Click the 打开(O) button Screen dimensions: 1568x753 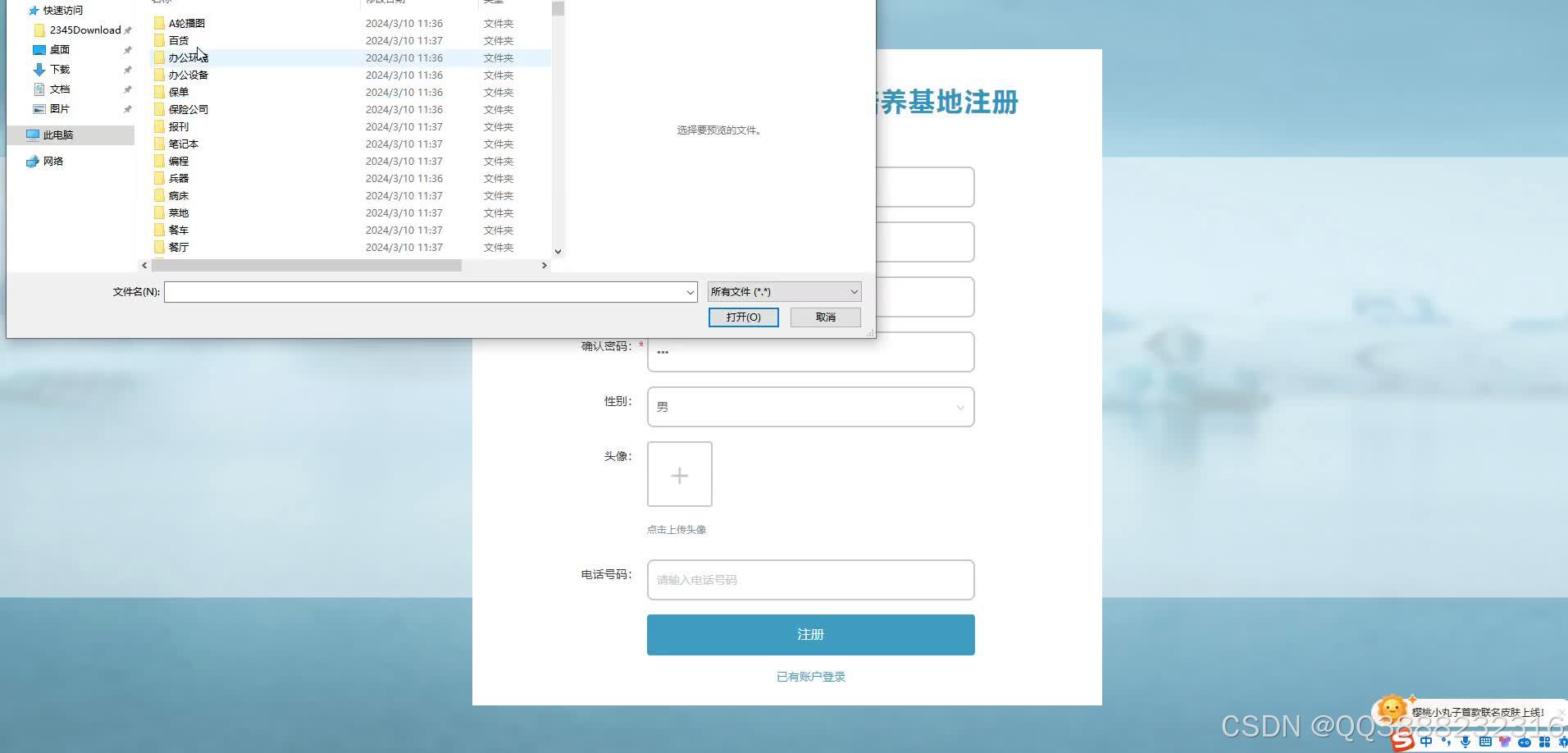coord(743,317)
